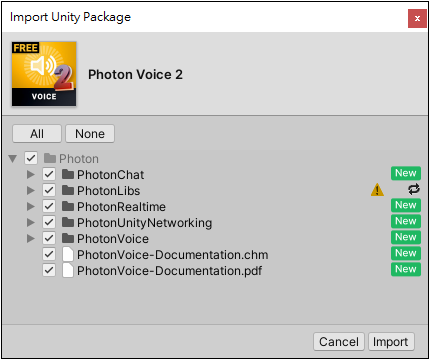430x360 pixels.
Task: Expand the PhotonVoice folder arrow
Action: click(31, 238)
